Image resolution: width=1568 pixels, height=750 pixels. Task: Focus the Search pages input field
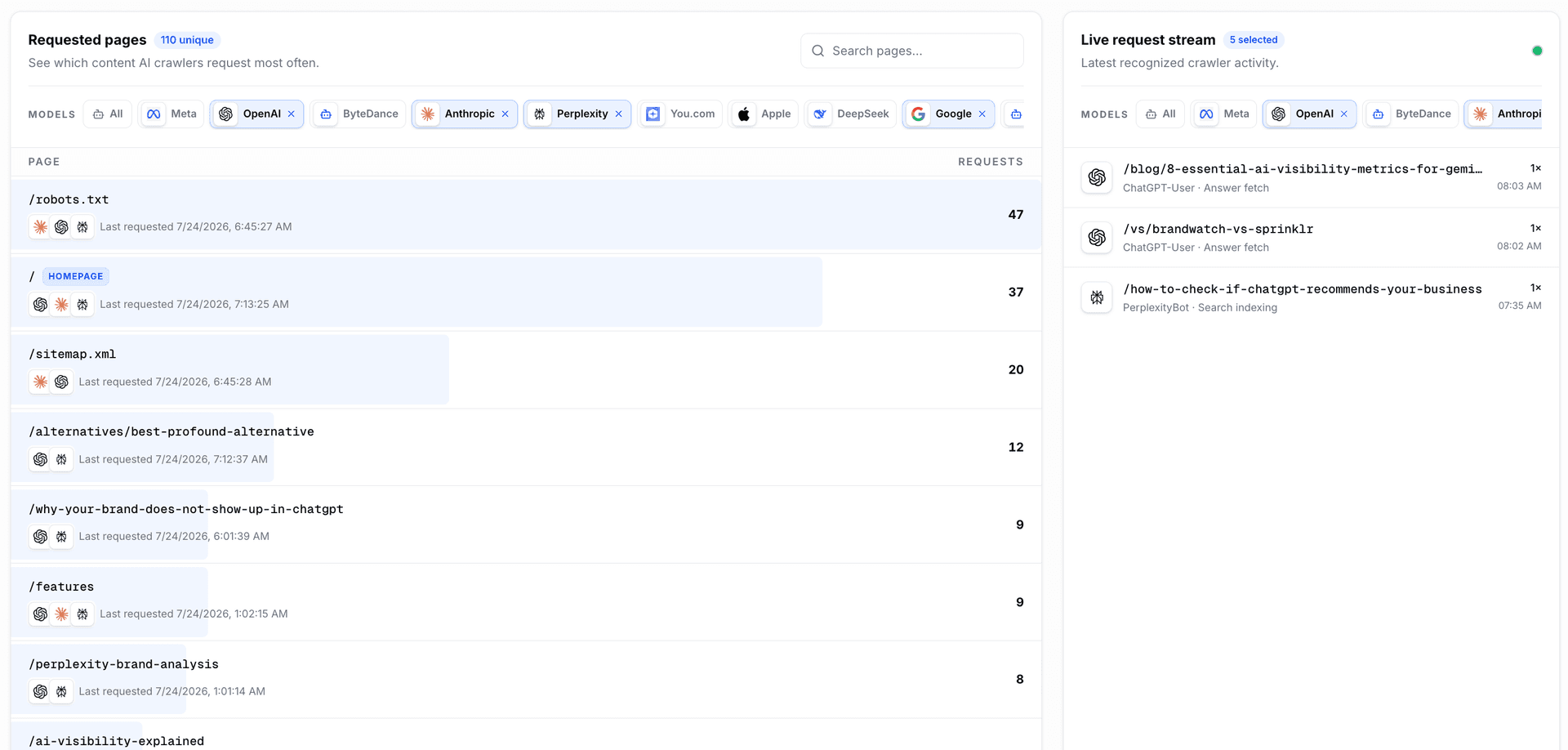(911, 51)
